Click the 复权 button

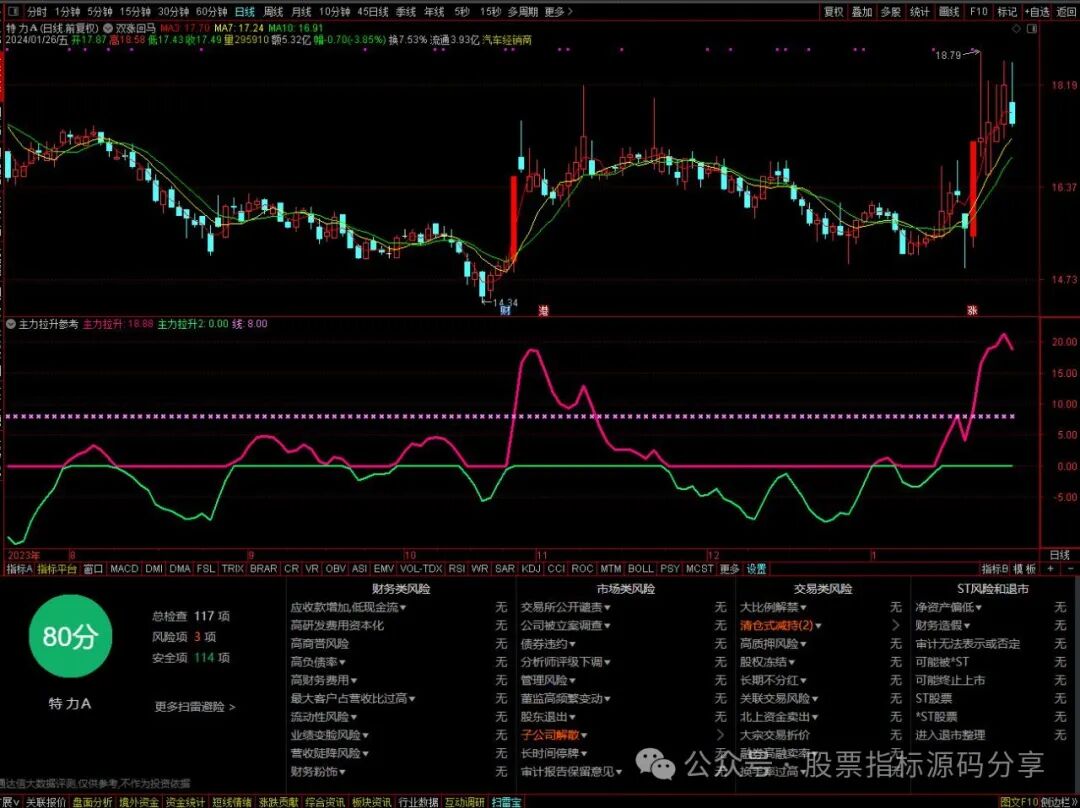tap(833, 12)
